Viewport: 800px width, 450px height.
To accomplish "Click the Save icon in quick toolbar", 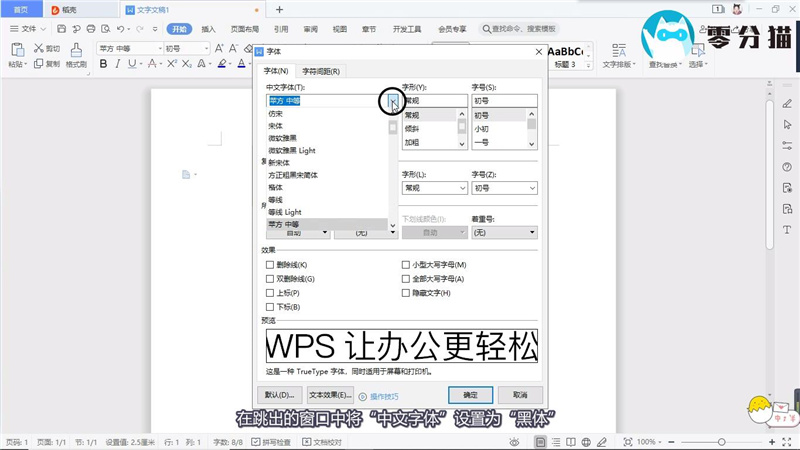I will 60,29.
